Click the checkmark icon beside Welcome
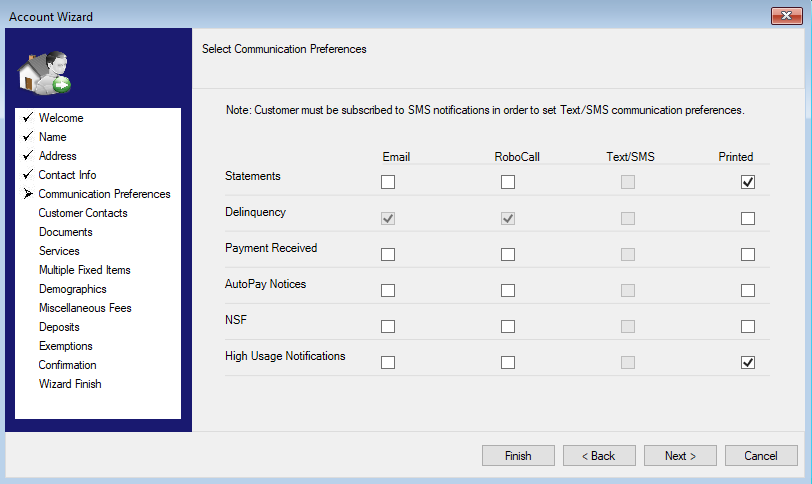 (x=28, y=118)
